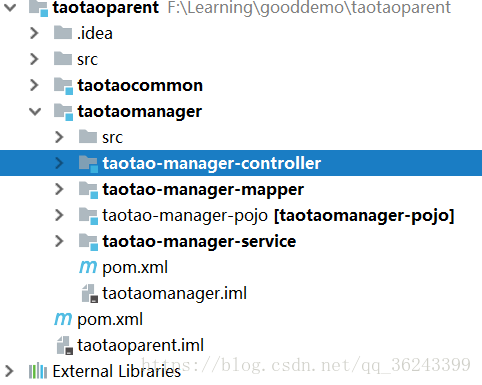Click the taotaomanager.iml file icon
Screen dimensions: 482x385
(x=90, y=293)
